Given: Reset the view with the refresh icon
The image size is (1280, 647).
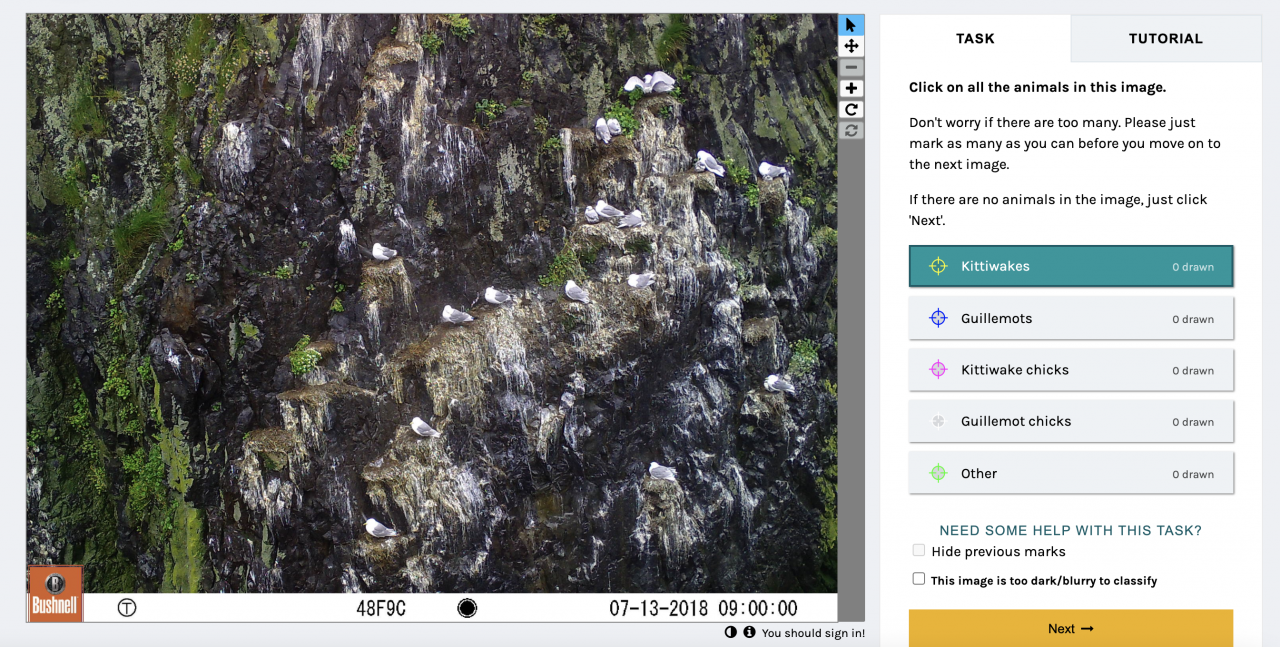Looking at the screenshot, I should (x=851, y=130).
